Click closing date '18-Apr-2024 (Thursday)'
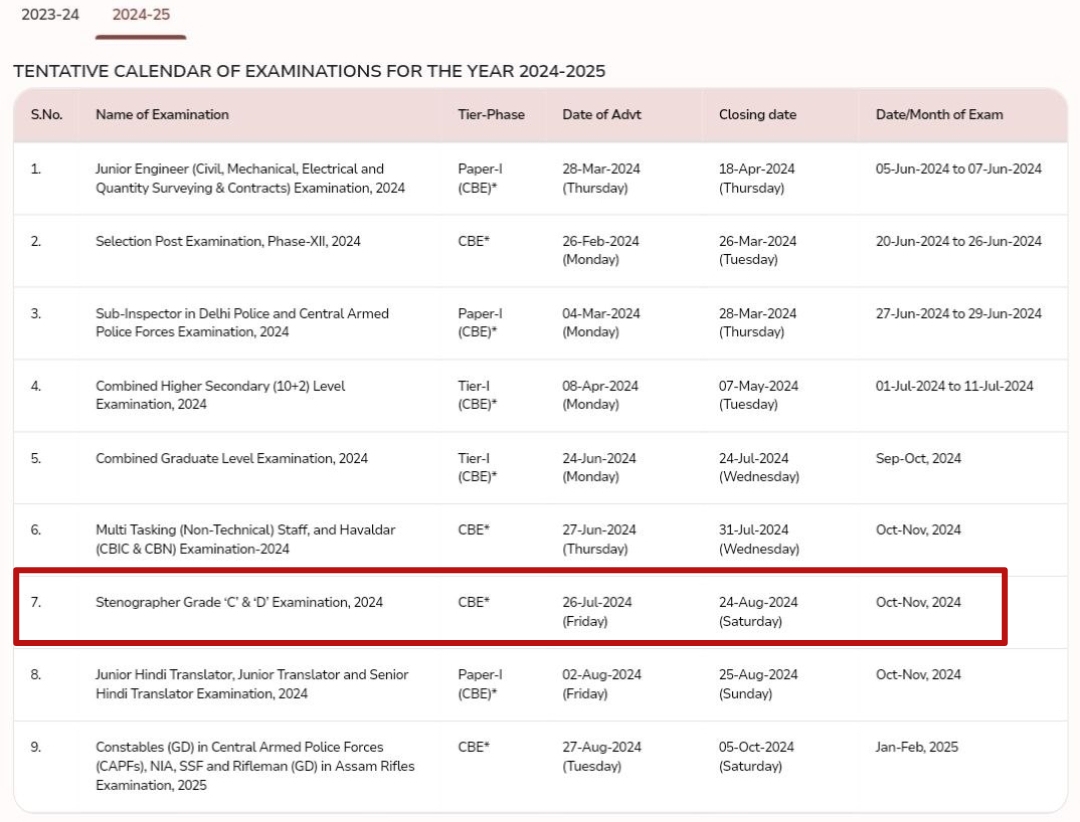 [x=756, y=178]
